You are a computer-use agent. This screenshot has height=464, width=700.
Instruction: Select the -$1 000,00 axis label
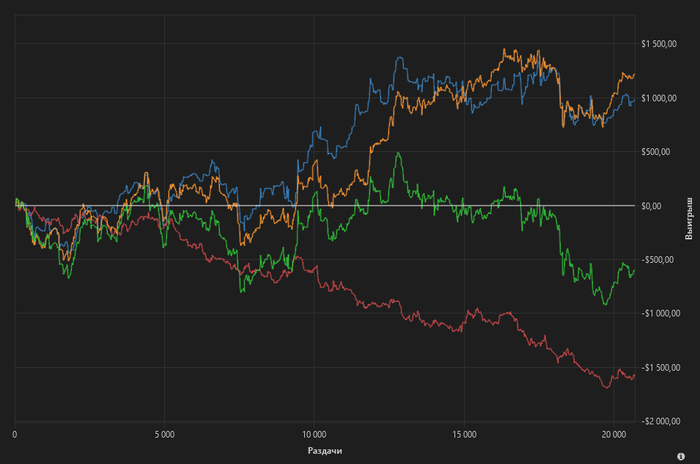coord(661,314)
